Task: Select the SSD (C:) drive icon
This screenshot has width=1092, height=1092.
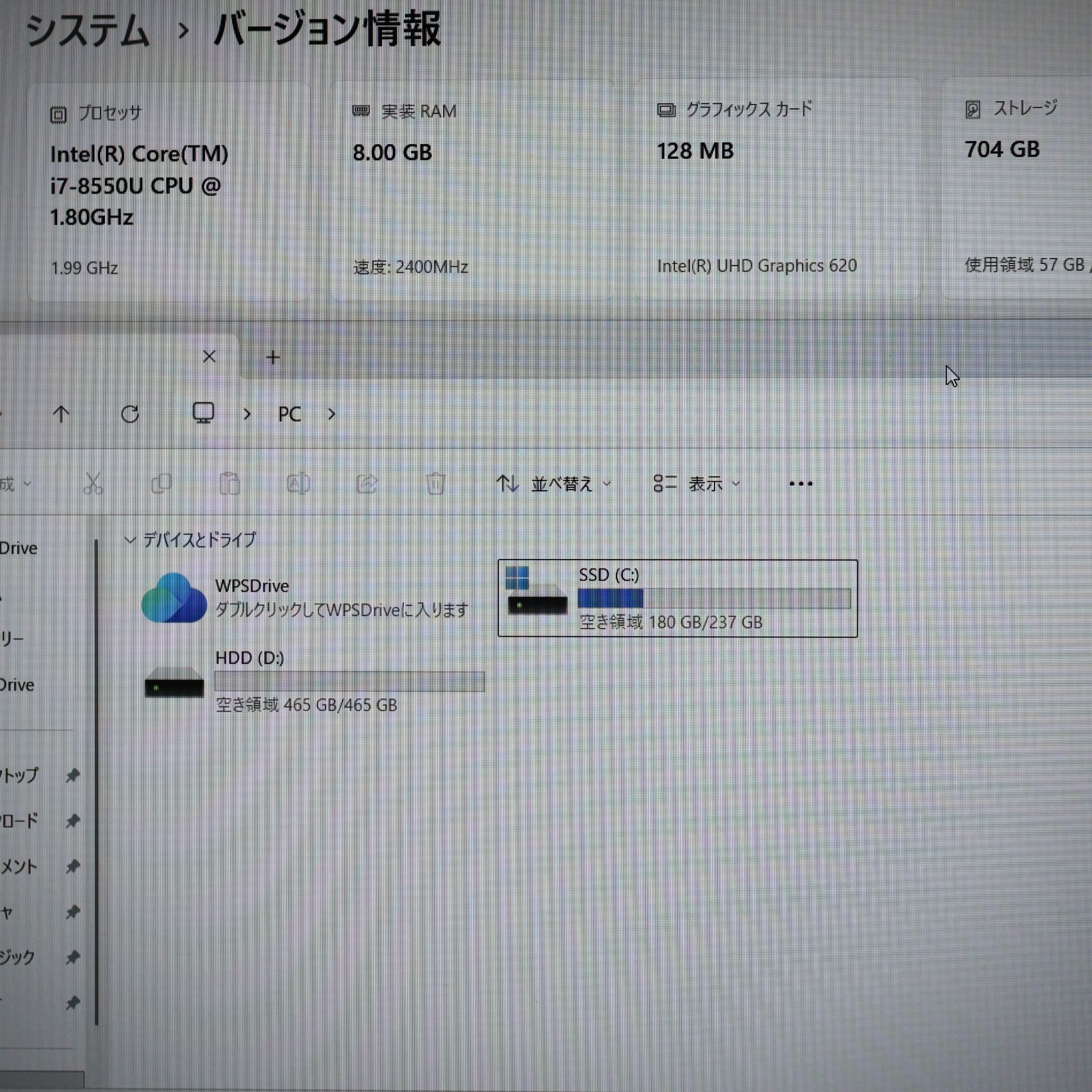Action: pyautogui.click(x=536, y=591)
